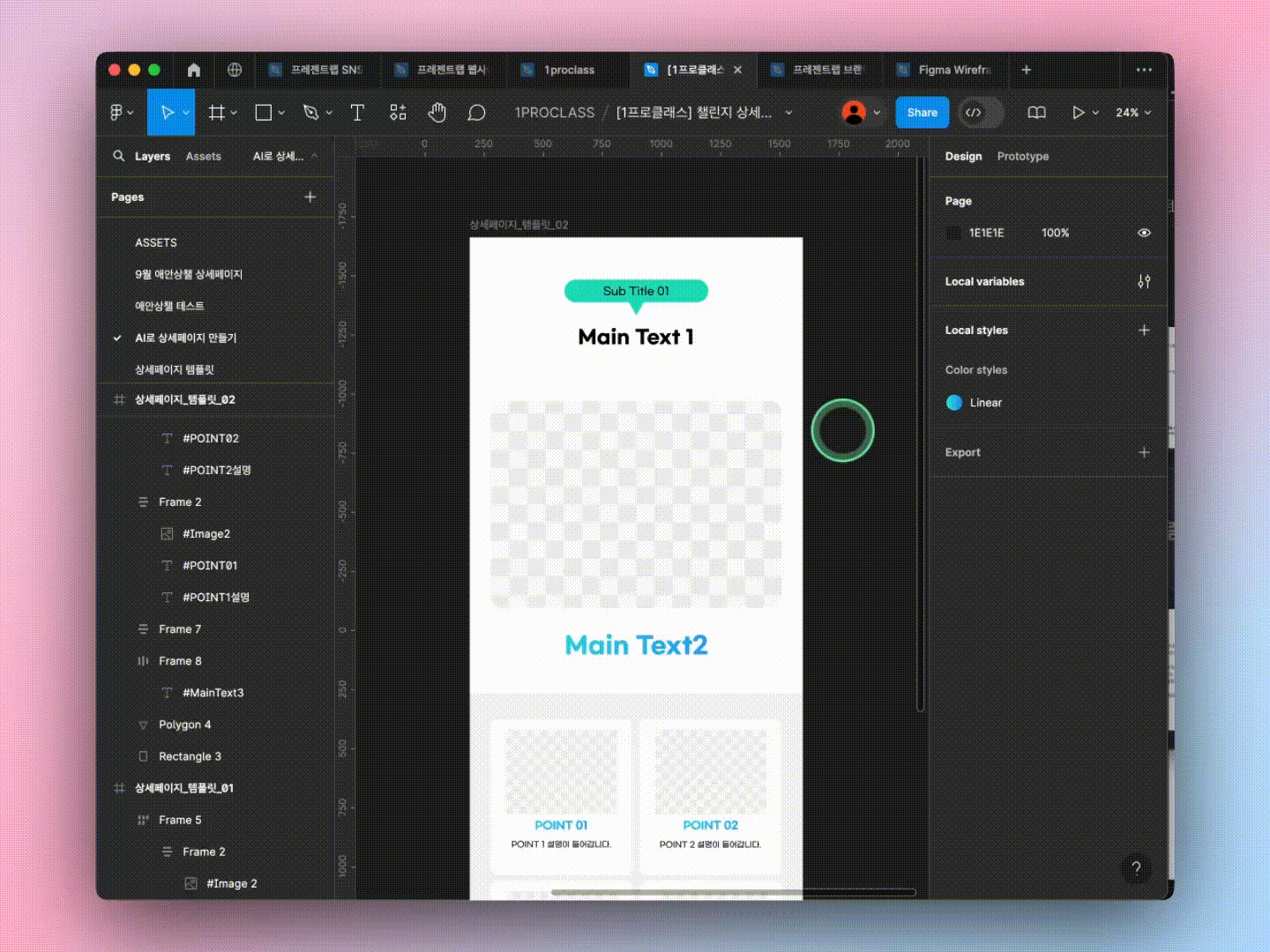Image resolution: width=1270 pixels, height=952 pixels.
Task: Open Local variables settings icon
Action: point(1144,281)
